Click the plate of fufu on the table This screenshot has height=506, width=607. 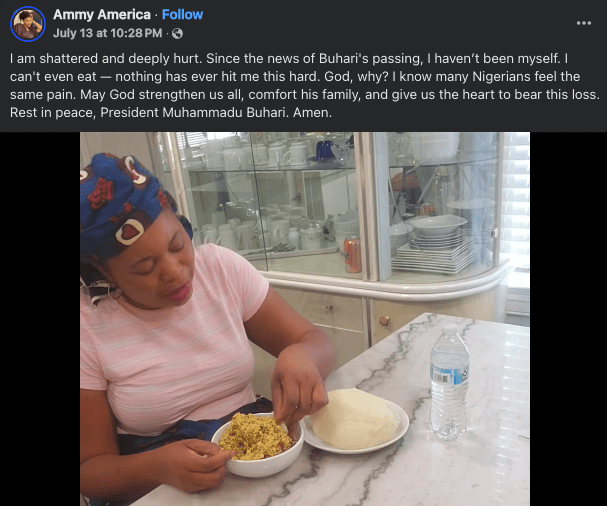[x=356, y=421]
